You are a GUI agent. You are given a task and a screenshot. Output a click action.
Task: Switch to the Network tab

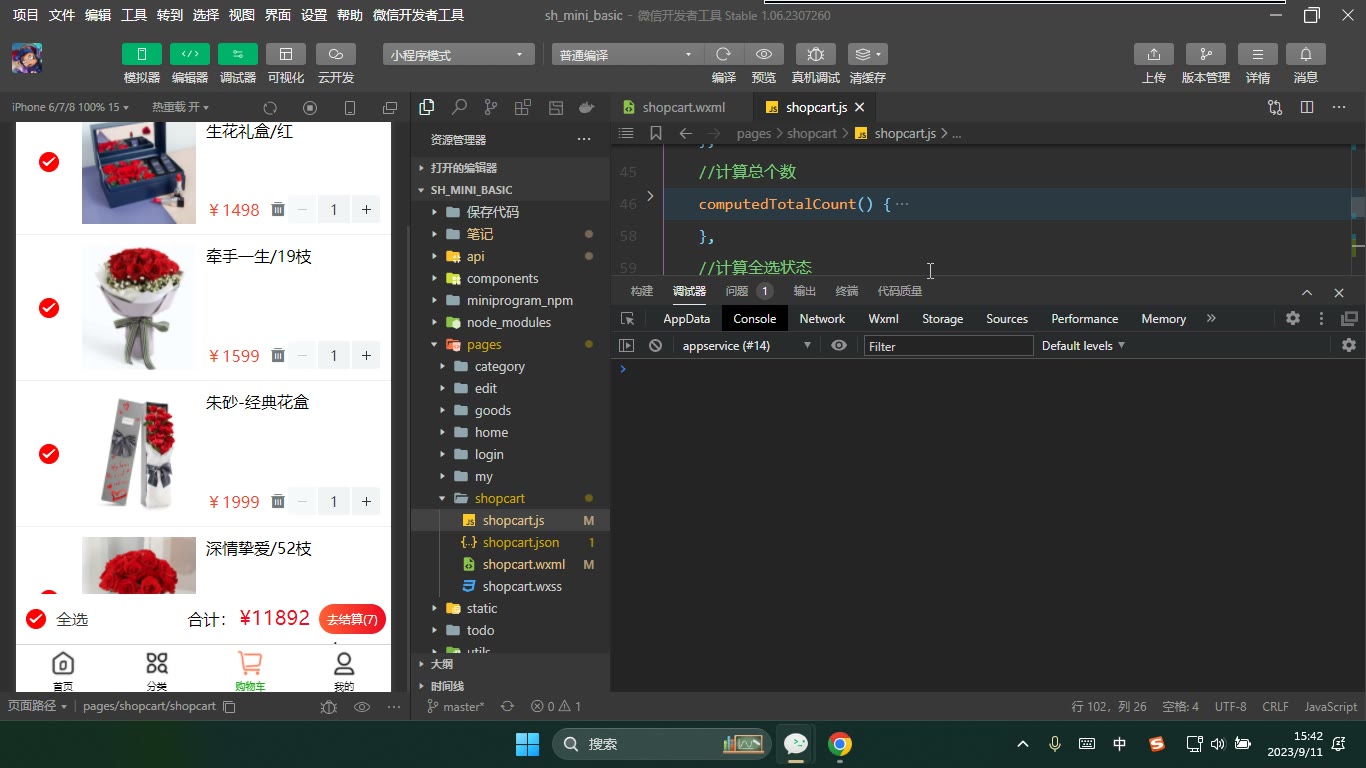coord(822,318)
